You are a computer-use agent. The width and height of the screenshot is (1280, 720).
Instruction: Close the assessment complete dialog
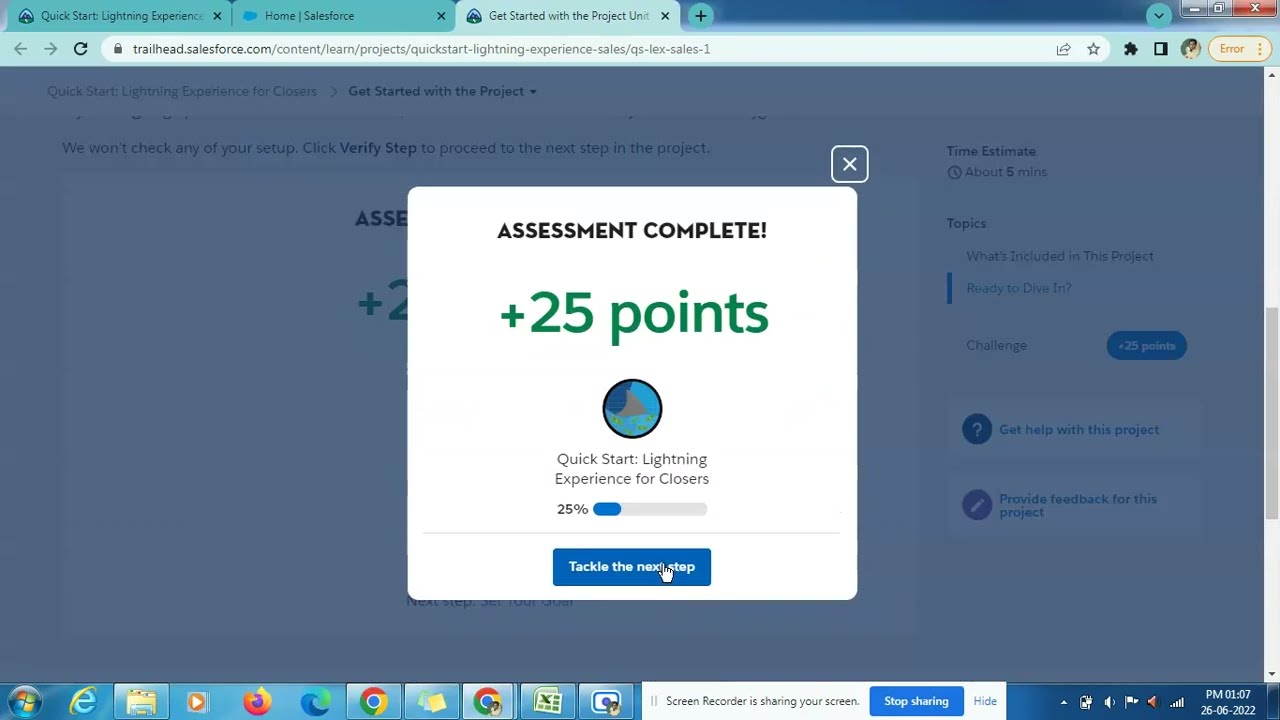(x=849, y=164)
